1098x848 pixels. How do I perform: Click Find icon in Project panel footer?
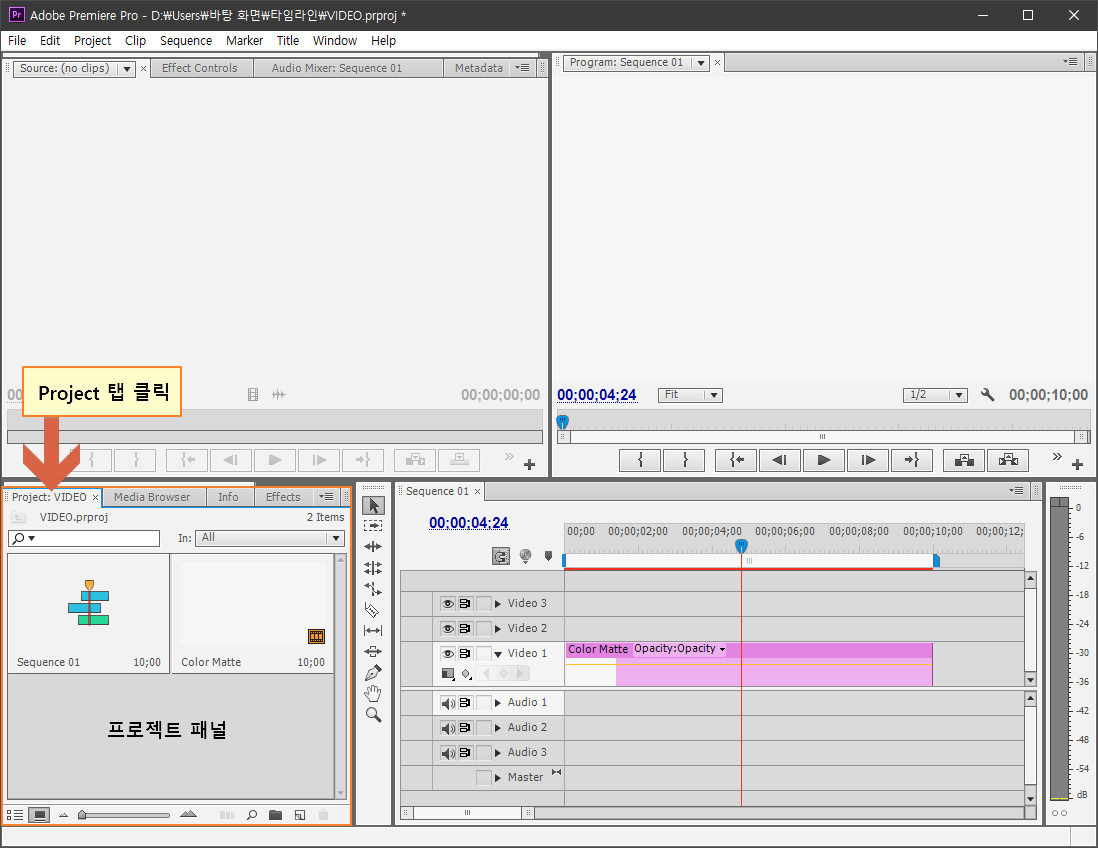tap(252, 815)
